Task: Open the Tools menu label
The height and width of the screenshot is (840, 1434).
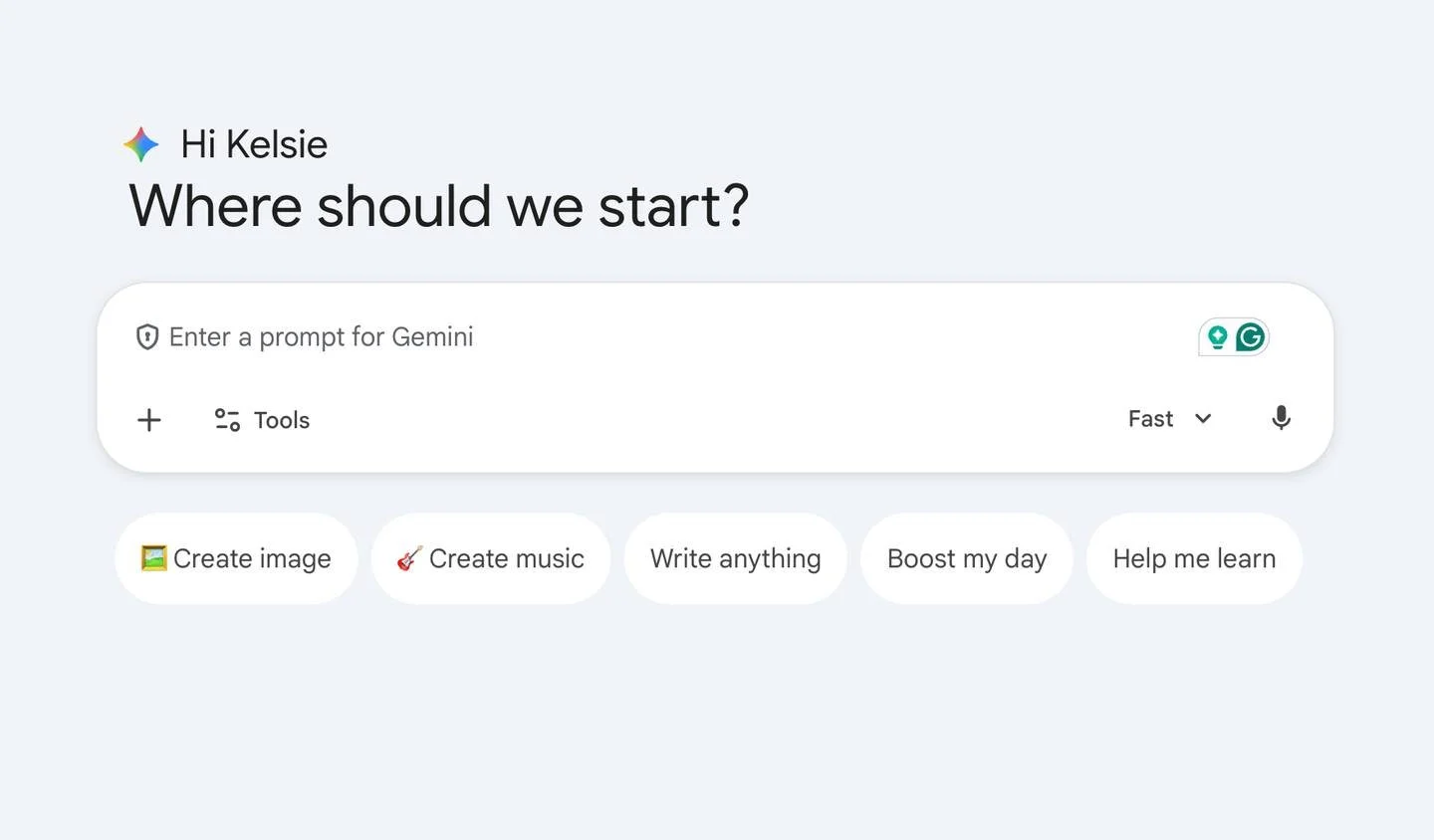Action: point(282,420)
